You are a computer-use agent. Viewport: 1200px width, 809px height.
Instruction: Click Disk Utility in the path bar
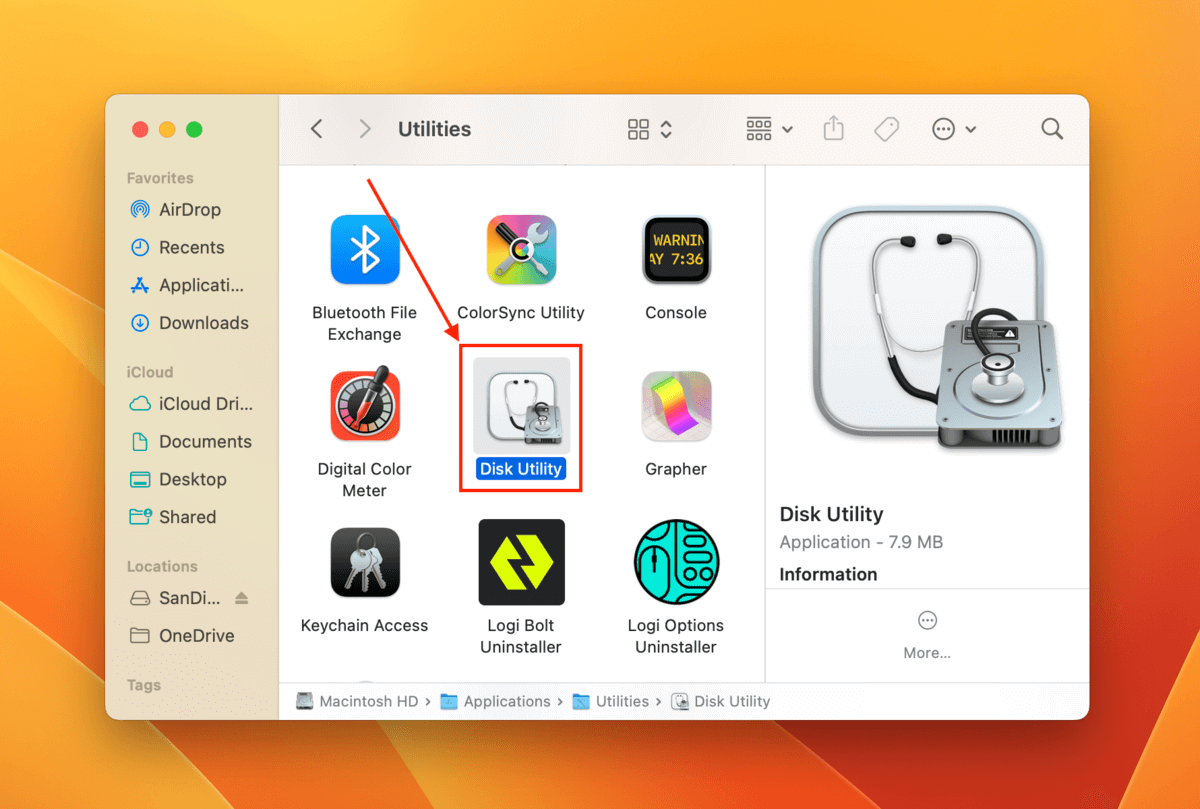pos(721,702)
